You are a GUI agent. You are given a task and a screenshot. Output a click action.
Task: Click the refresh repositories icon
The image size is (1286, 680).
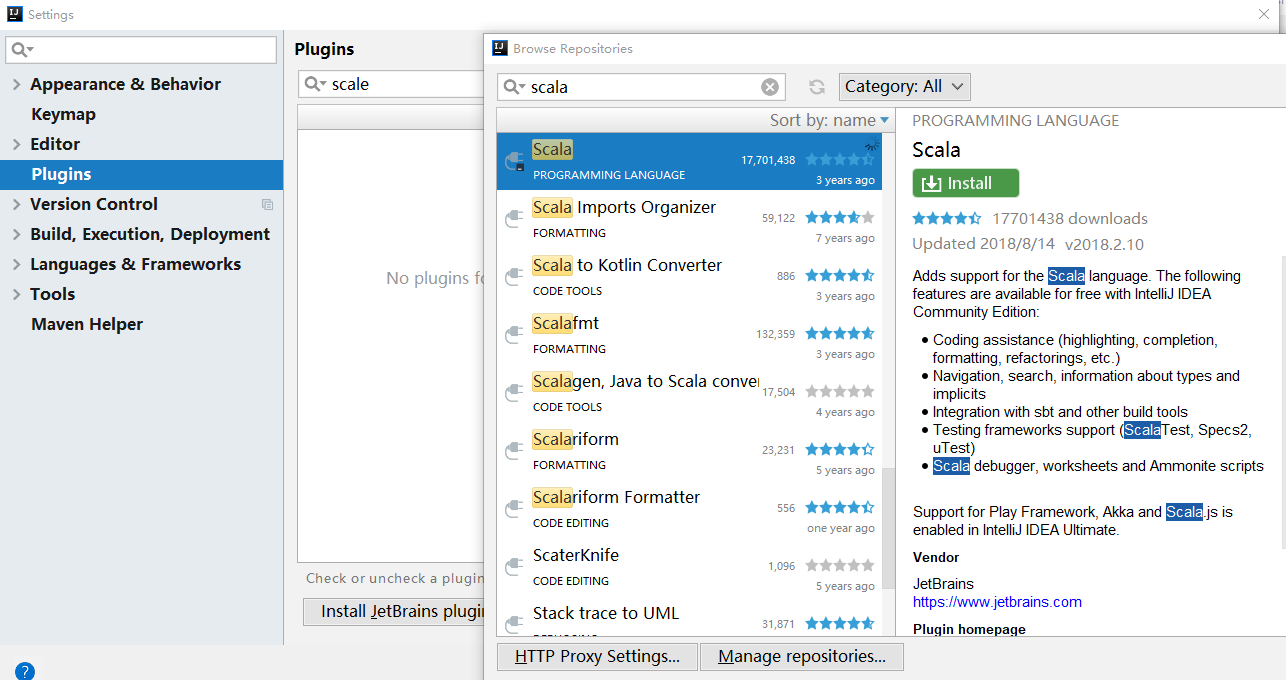(817, 87)
